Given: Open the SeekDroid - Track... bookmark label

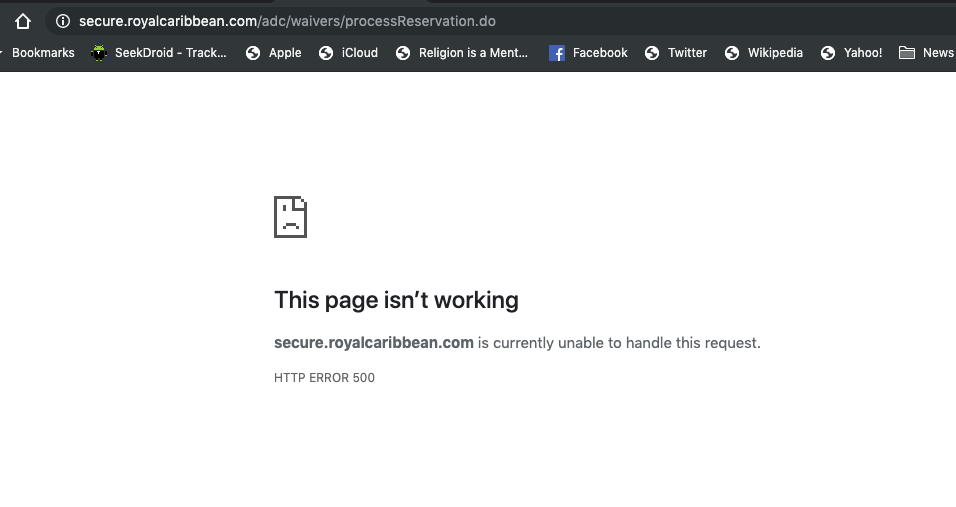Looking at the screenshot, I should 170,53.
